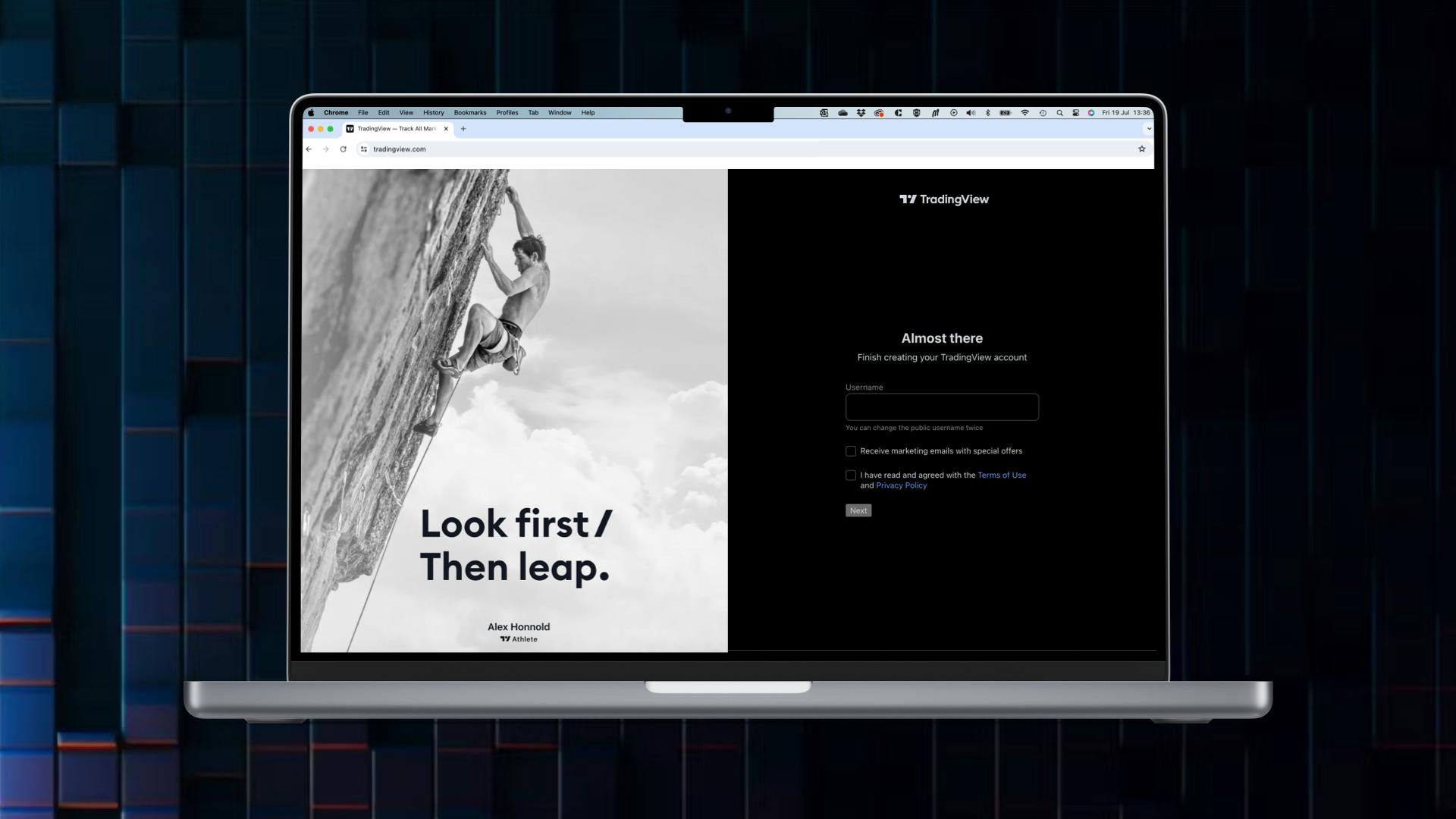Open the Edit menu
The height and width of the screenshot is (819, 1456).
384,113
